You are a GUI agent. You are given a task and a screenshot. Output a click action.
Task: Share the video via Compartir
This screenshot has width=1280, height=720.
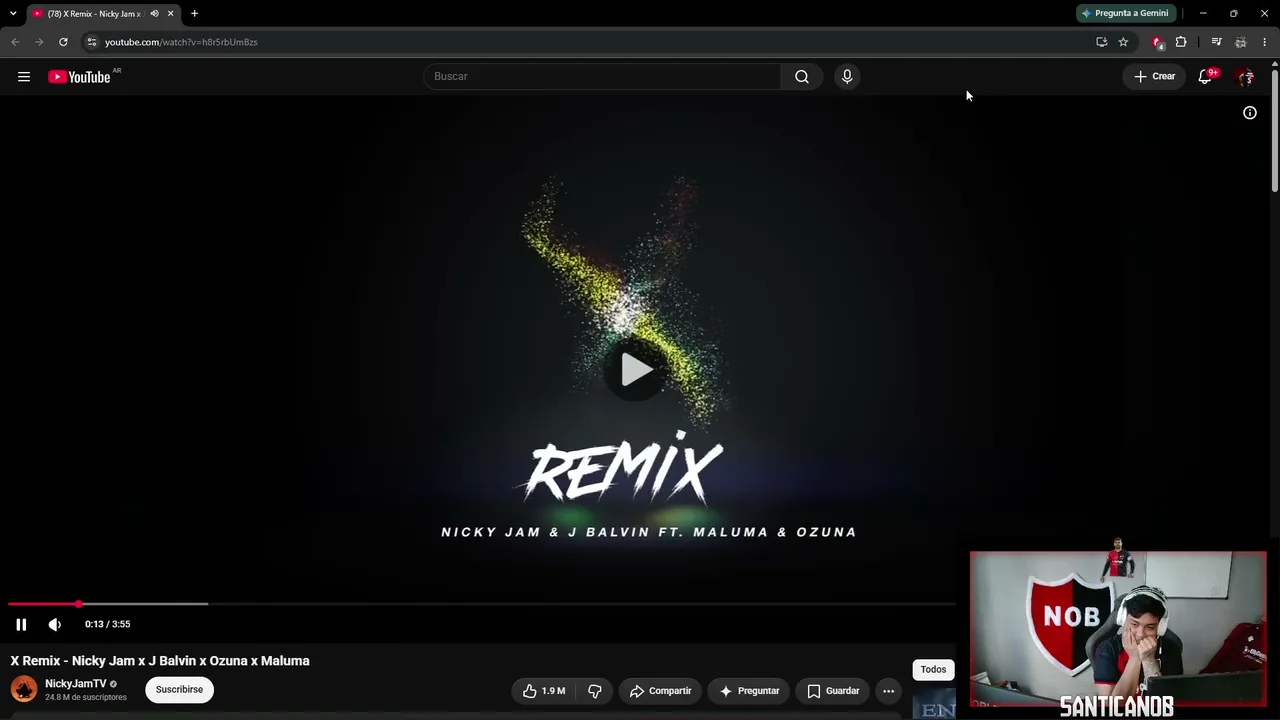coord(660,691)
